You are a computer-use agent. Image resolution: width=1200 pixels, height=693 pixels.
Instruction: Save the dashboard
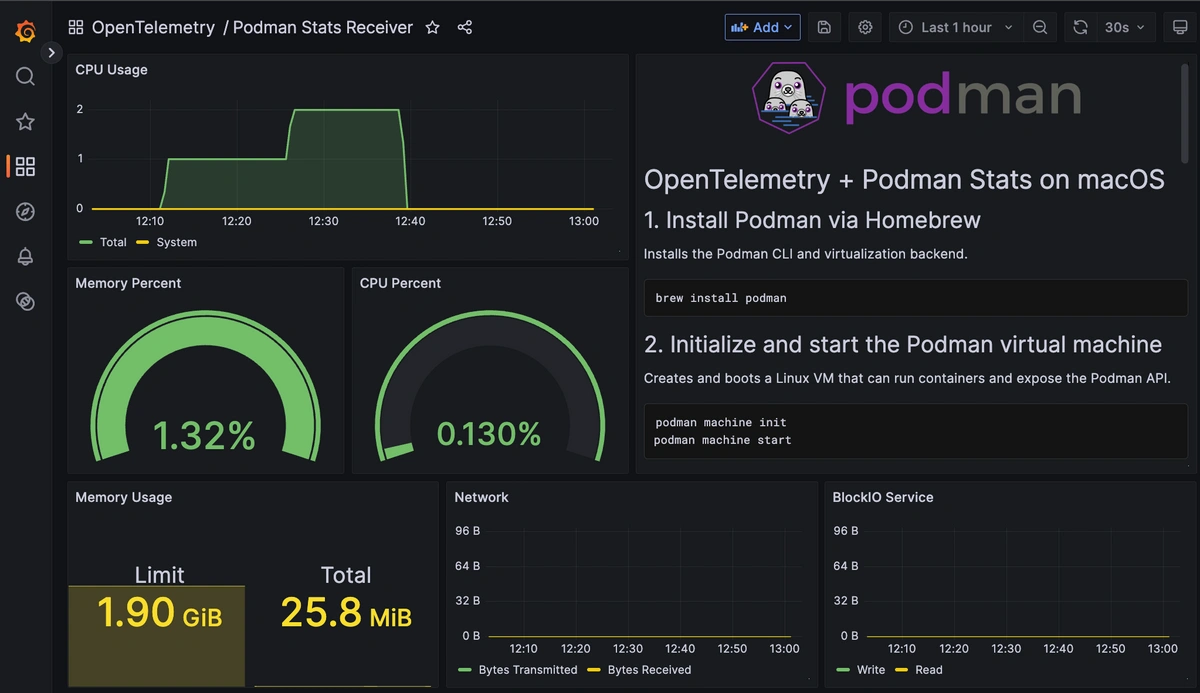coord(824,28)
